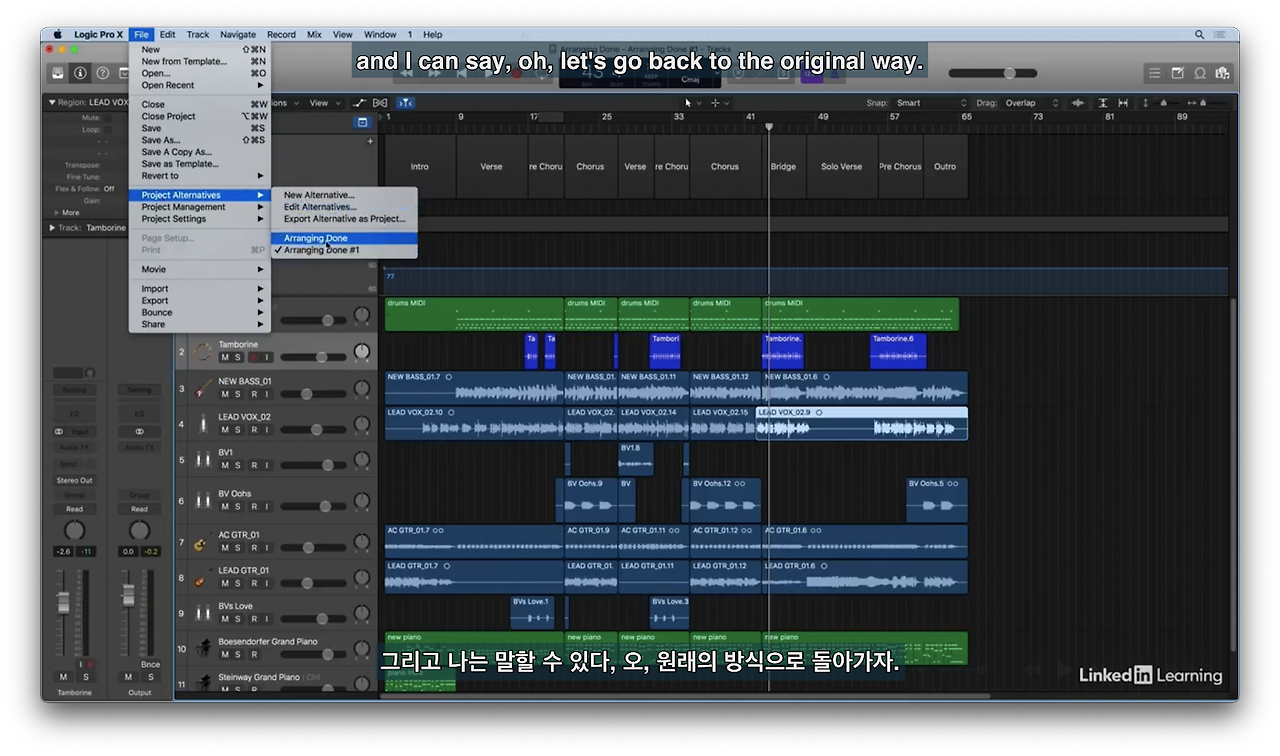This screenshot has width=1280, height=756.
Task: Adjust the Tambourine channel strip fader
Action: pyautogui.click(x=63, y=602)
